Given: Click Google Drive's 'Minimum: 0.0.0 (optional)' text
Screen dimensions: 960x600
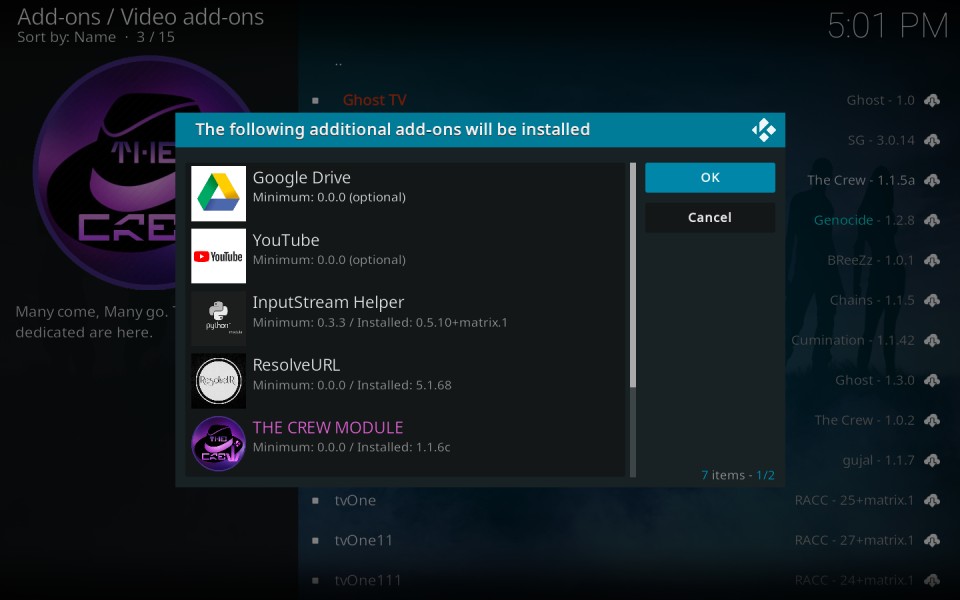Looking at the screenshot, I should coord(329,197).
